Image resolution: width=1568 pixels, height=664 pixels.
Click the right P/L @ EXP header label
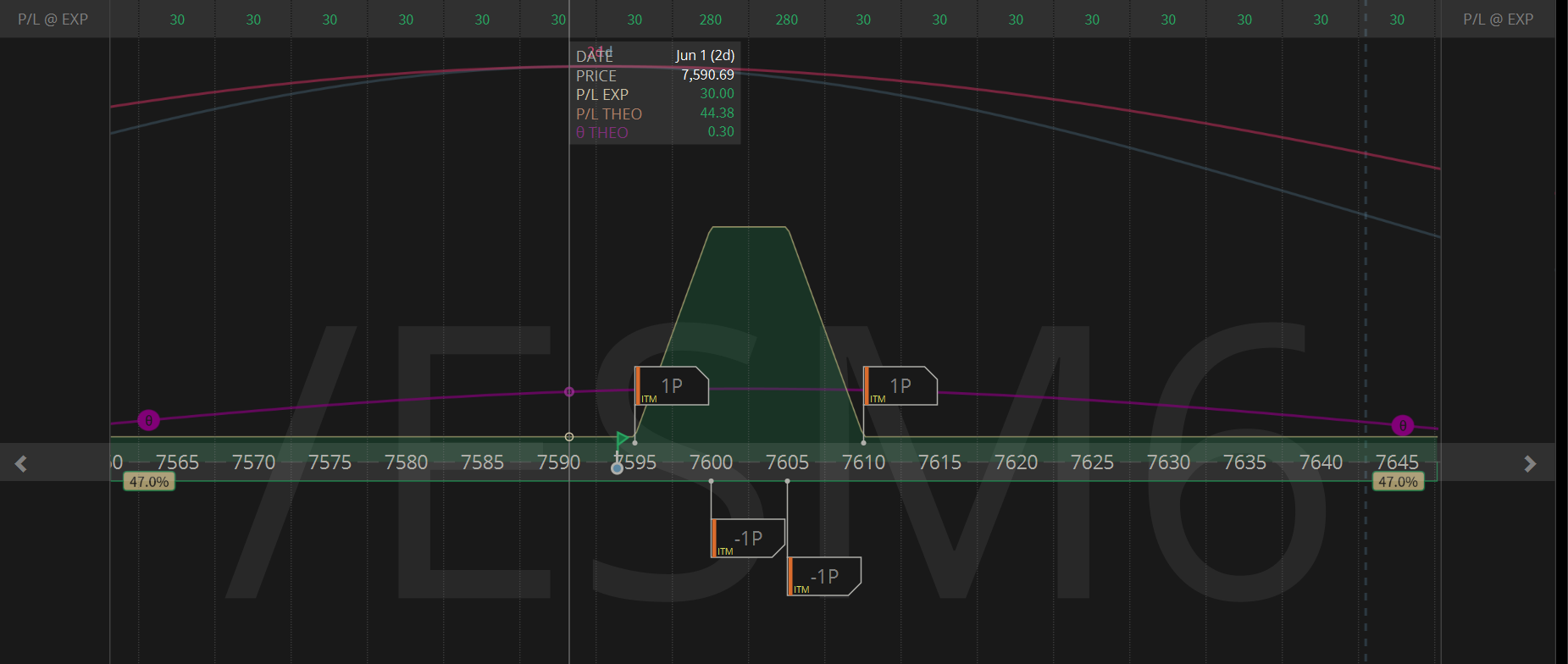pyautogui.click(x=1499, y=19)
